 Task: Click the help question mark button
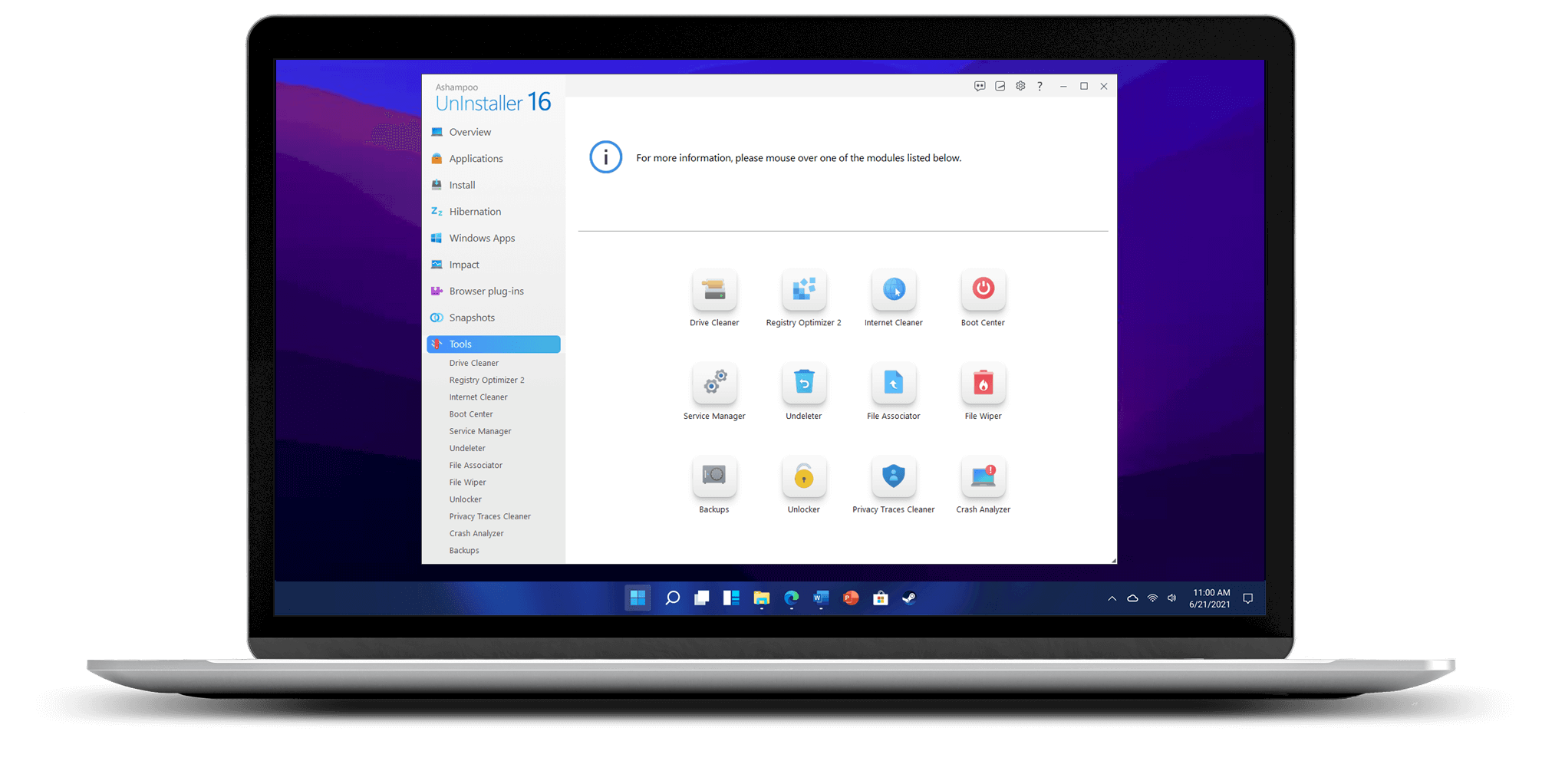[1040, 86]
